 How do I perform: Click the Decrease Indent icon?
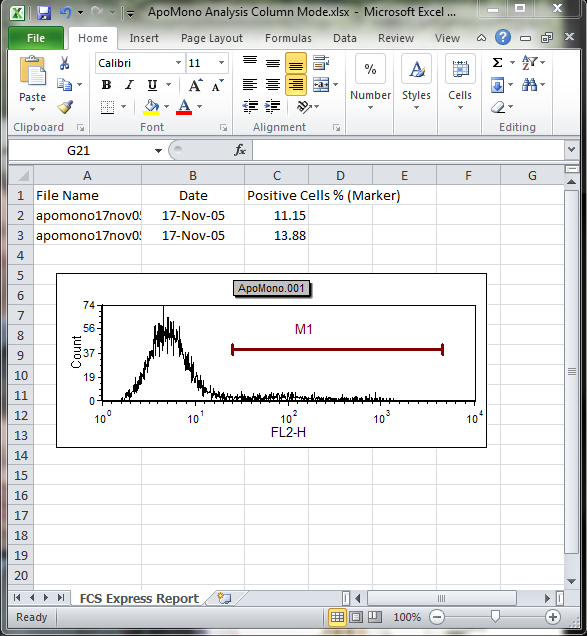coord(250,107)
